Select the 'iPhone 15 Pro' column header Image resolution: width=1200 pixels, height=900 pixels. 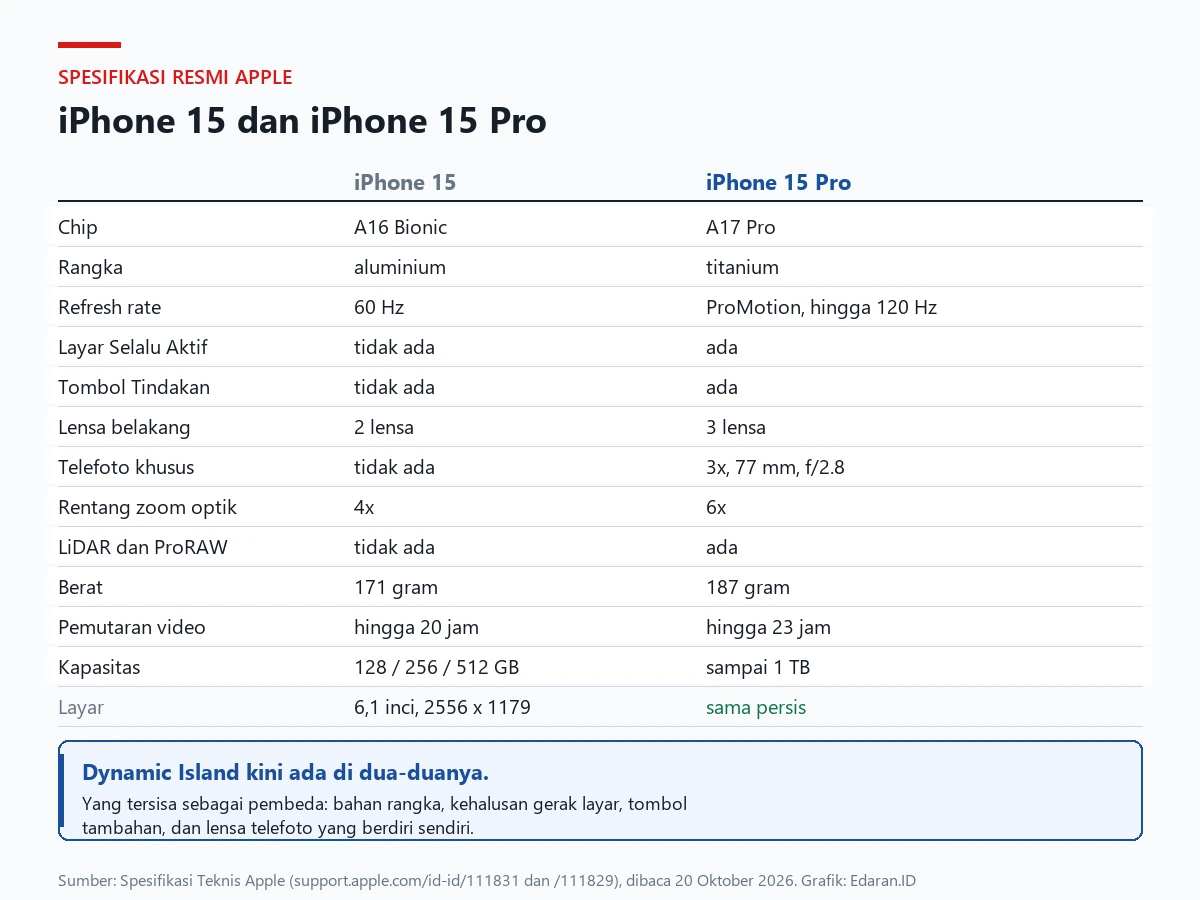[x=778, y=182]
